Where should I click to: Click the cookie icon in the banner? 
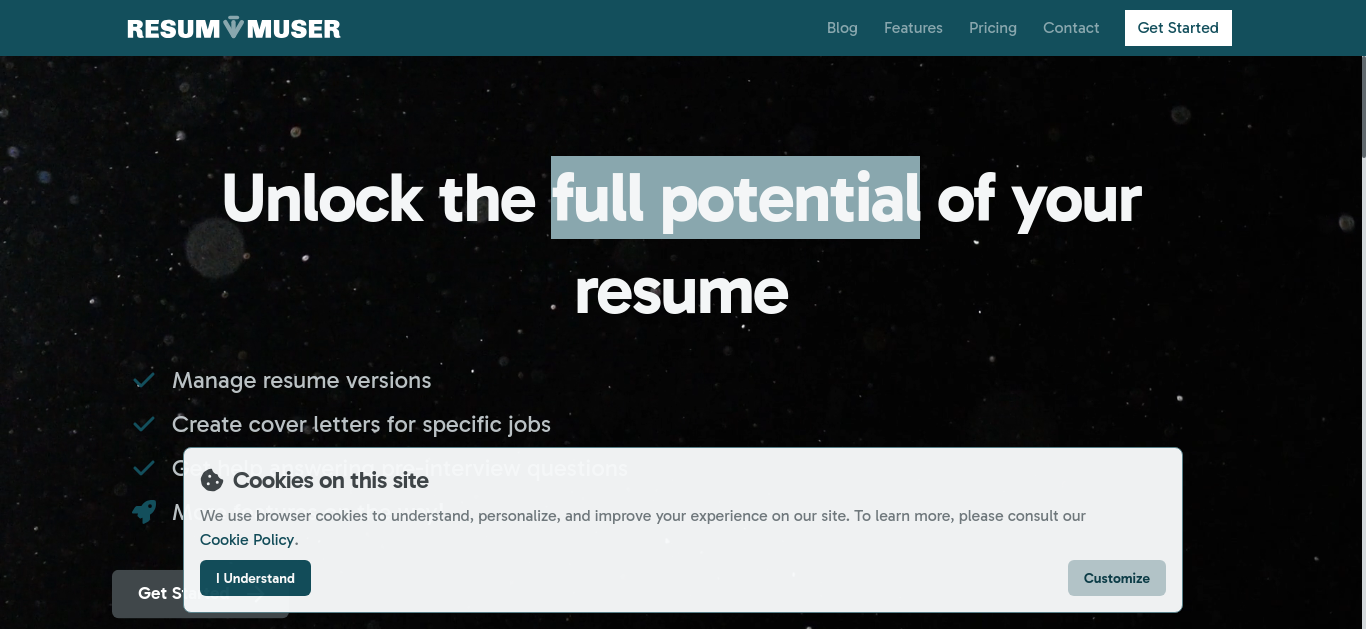212,480
